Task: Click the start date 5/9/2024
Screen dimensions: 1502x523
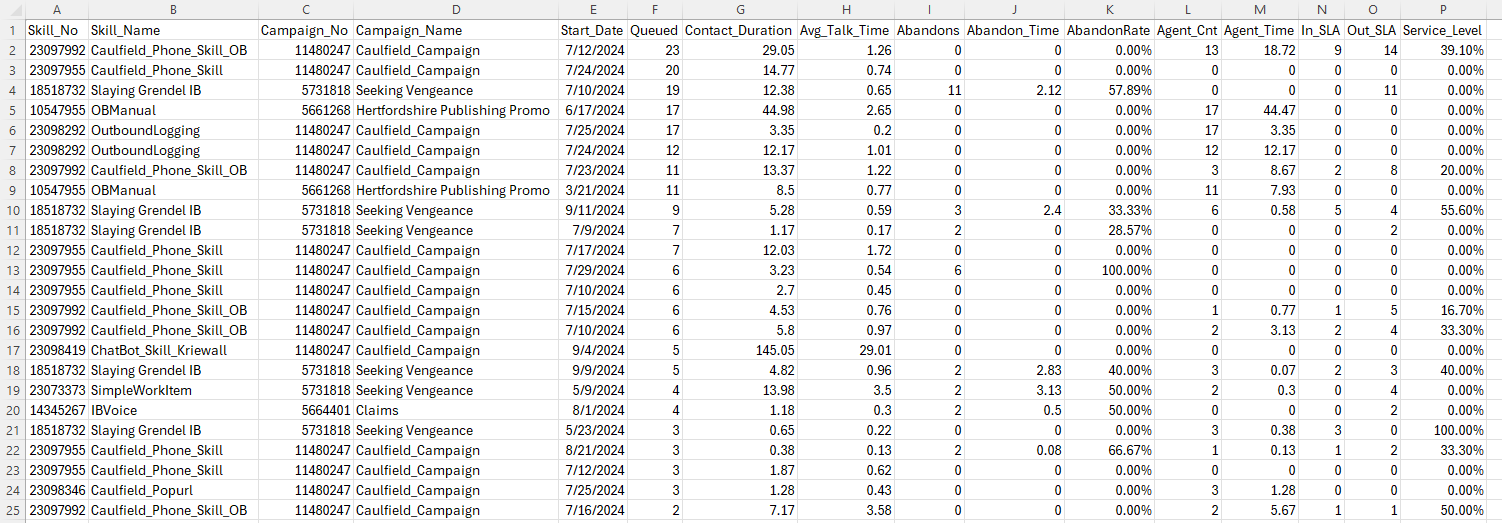Action: [592, 390]
